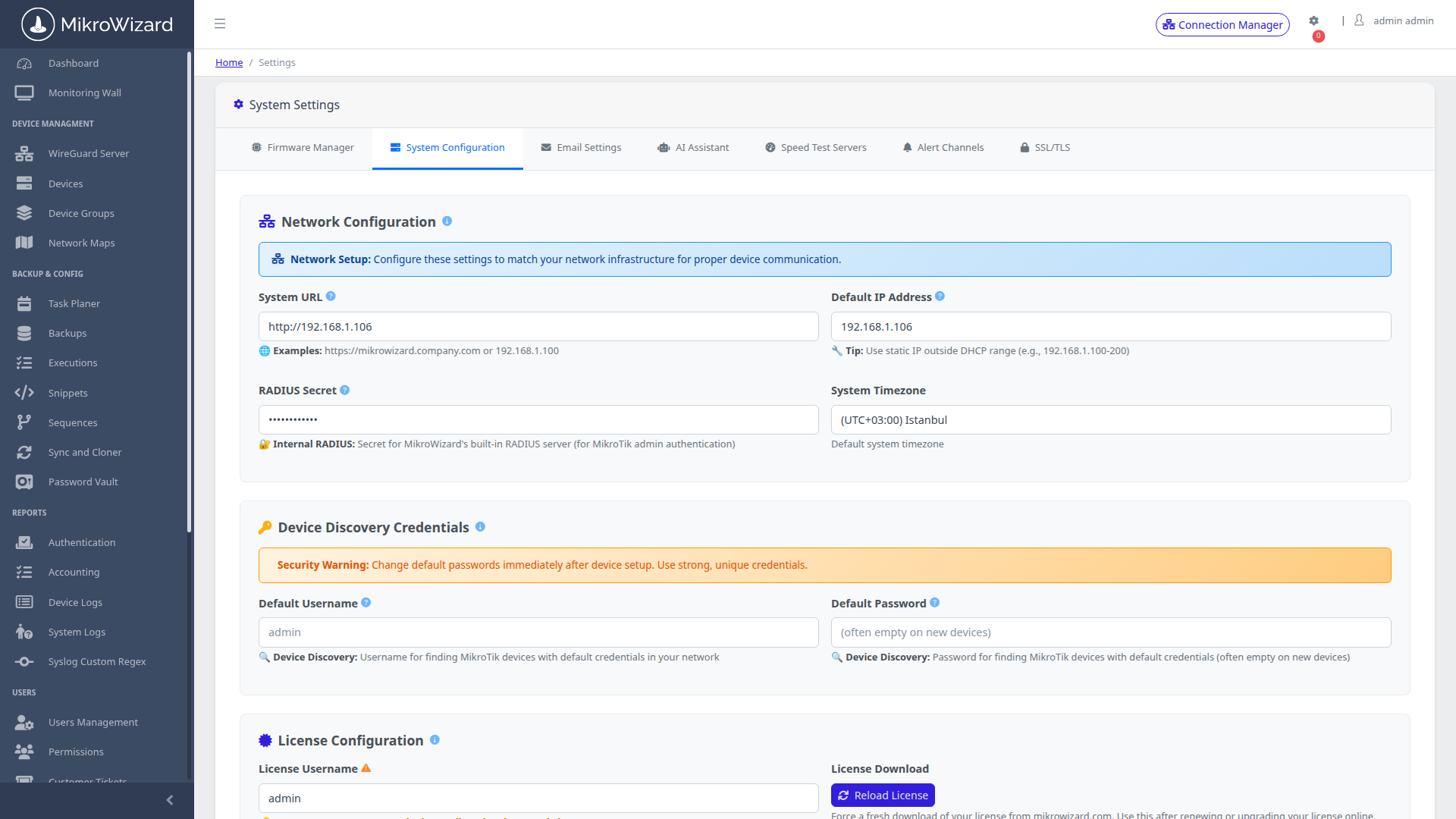Click the Password Vault safe icon

click(24, 482)
